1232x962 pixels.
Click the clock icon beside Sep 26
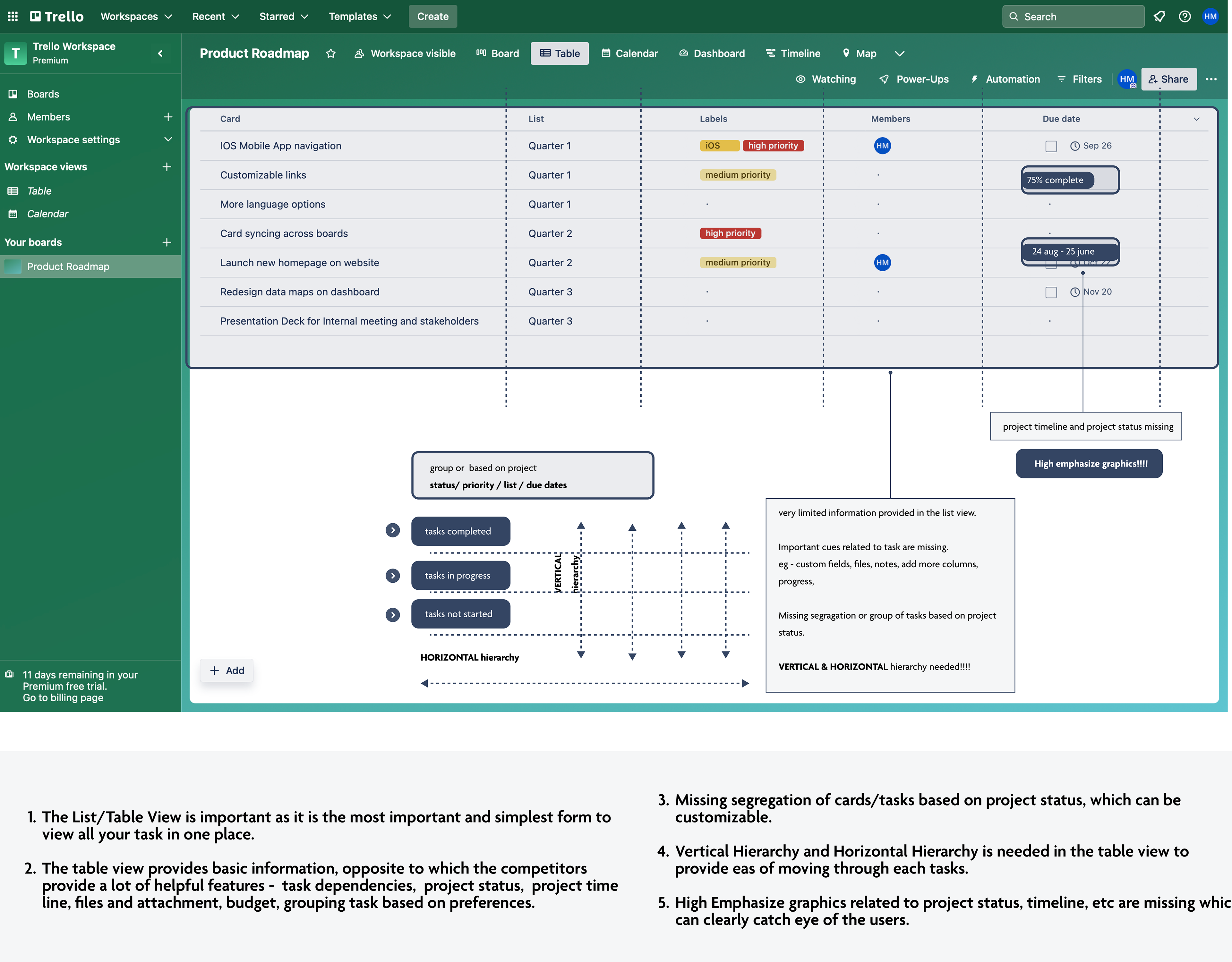[1075, 146]
